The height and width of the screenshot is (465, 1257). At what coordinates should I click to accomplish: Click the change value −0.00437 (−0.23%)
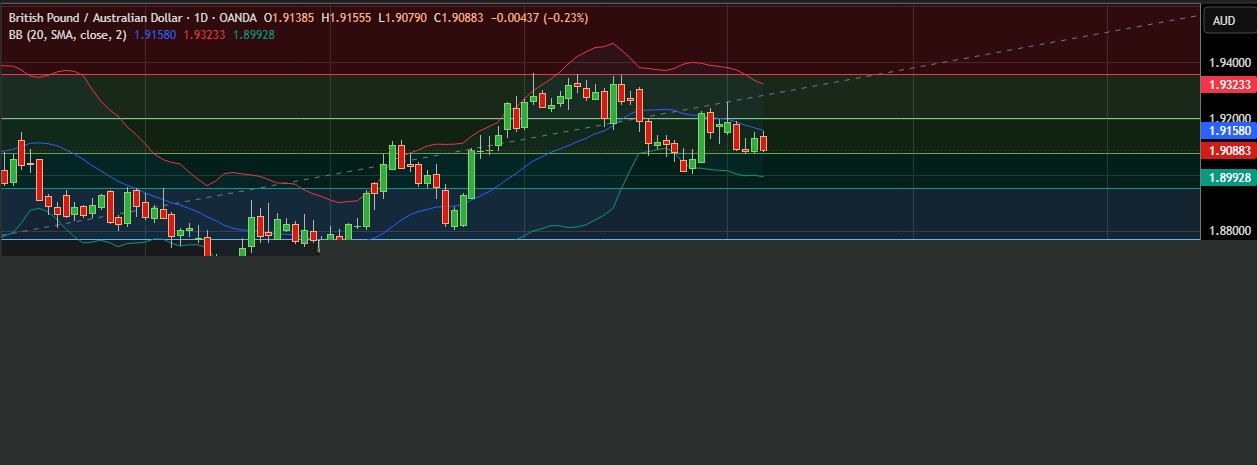coord(540,18)
